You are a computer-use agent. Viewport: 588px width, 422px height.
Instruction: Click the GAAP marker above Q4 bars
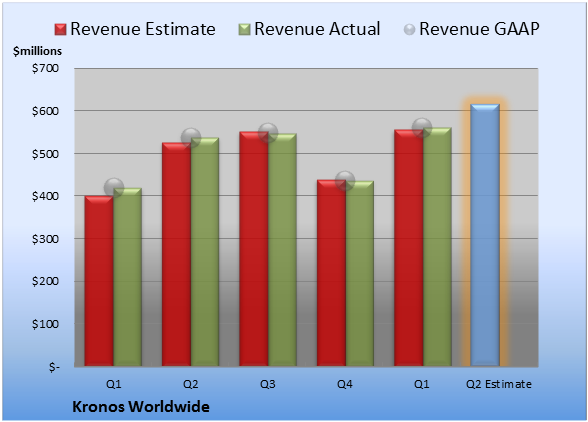[x=345, y=181]
